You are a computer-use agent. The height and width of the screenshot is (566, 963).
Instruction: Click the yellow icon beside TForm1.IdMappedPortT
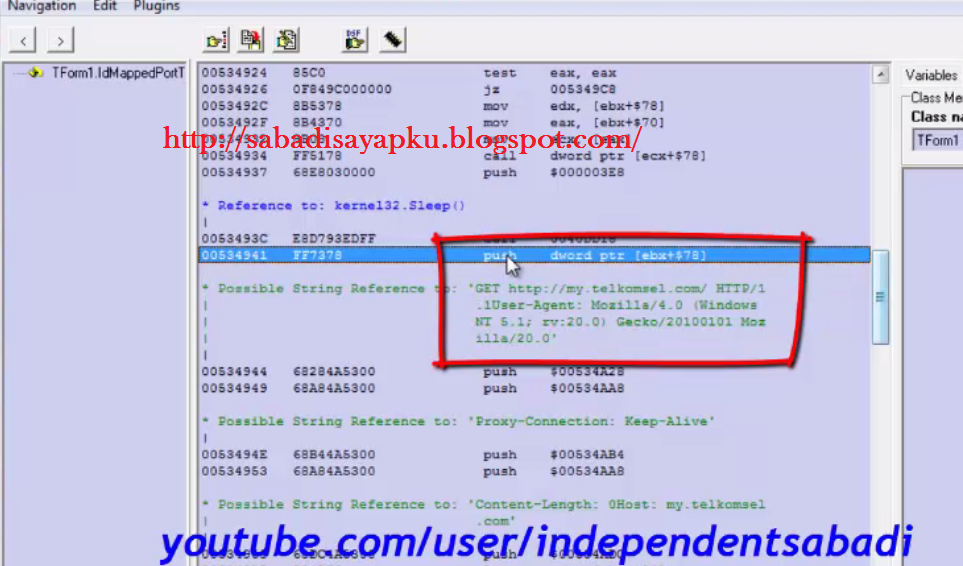tap(36, 73)
